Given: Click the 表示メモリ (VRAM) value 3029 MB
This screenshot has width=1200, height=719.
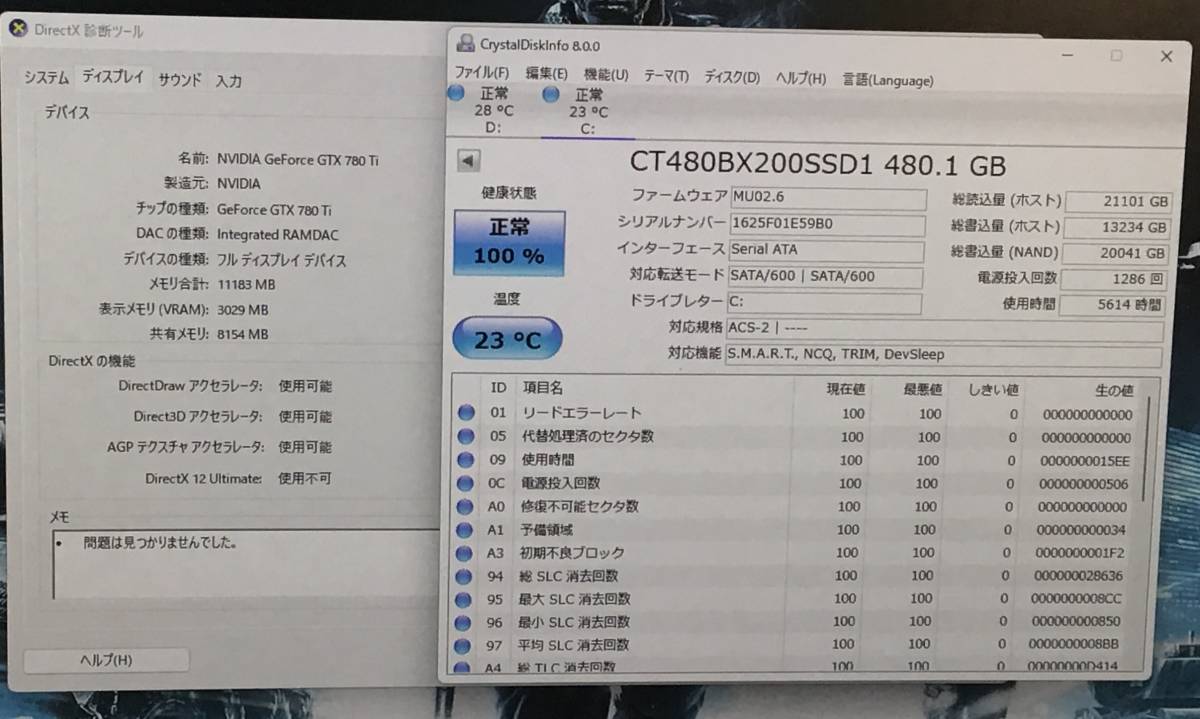Looking at the screenshot, I should [243, 310].
